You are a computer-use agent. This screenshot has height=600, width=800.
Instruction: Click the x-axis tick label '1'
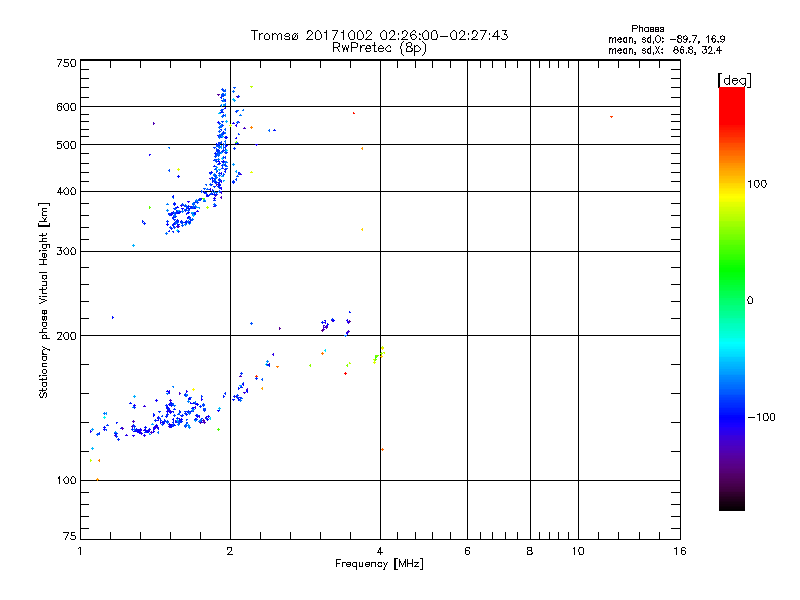coord(80,551)
